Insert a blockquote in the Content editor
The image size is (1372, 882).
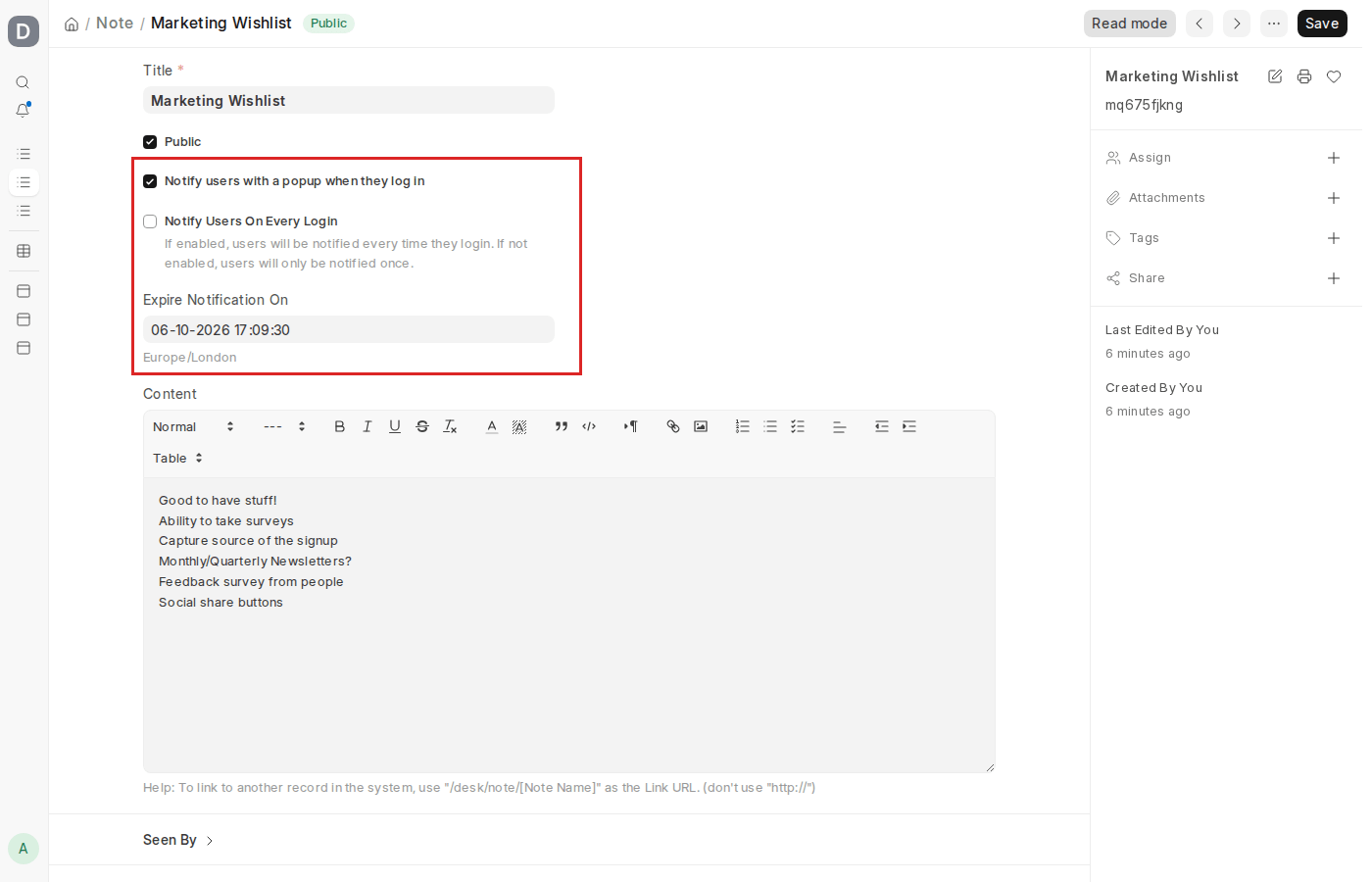point(562,426)
